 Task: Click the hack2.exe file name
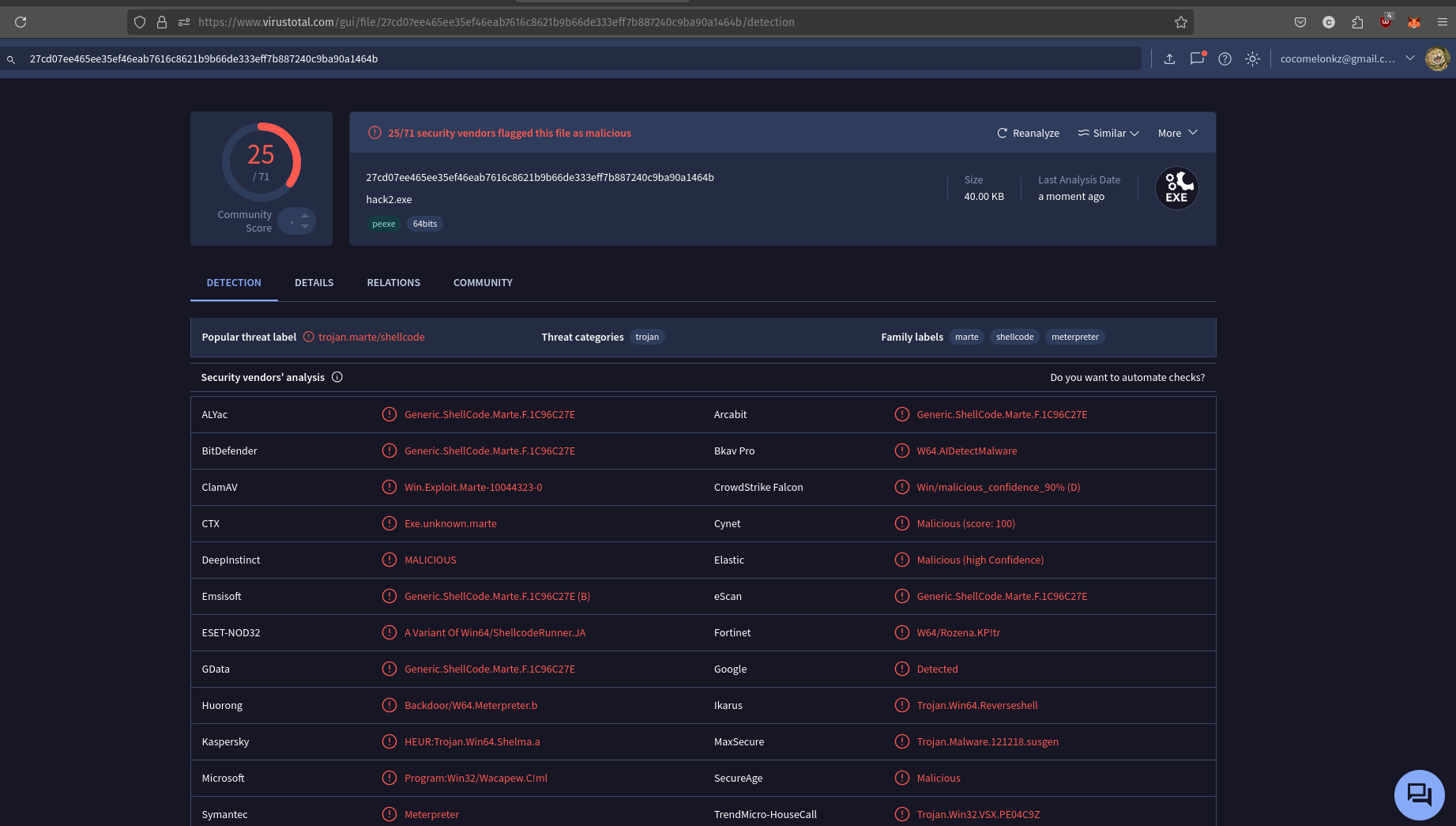tap(389, 199)
